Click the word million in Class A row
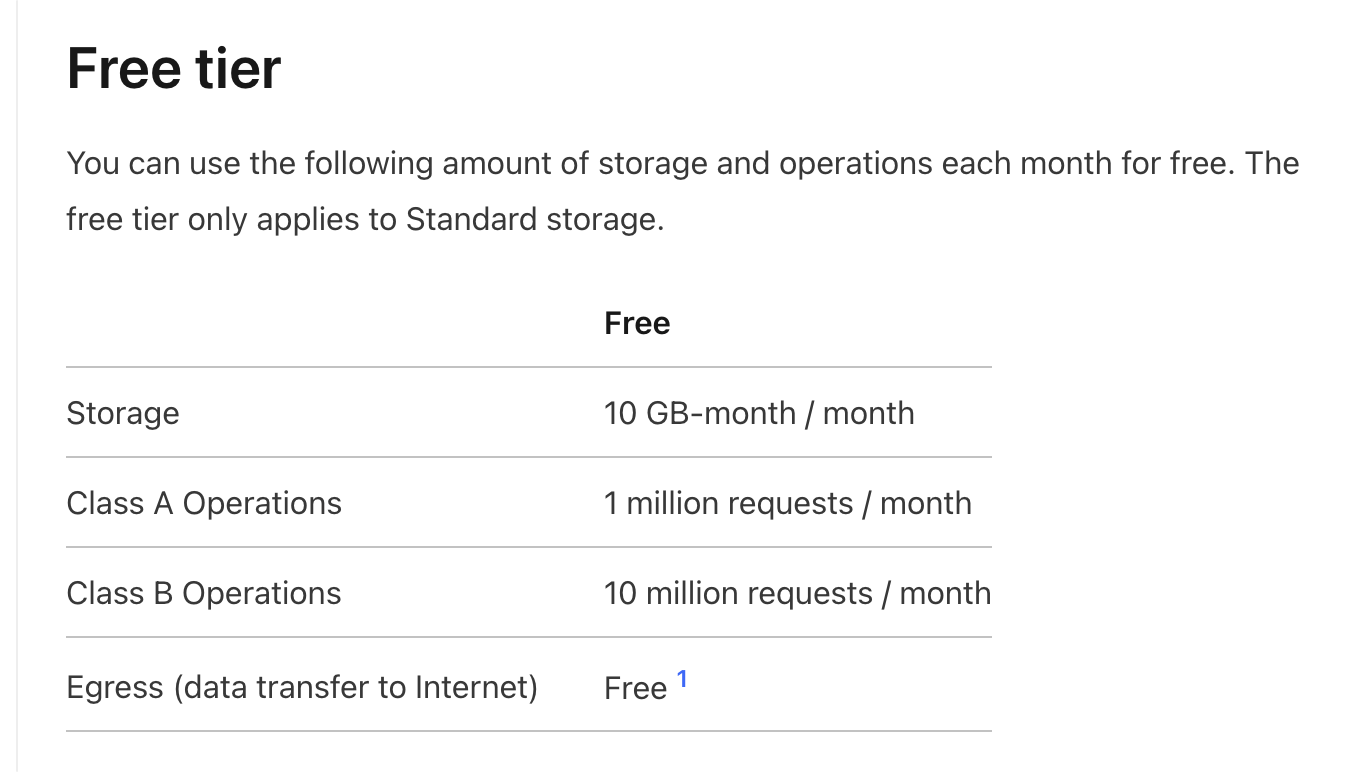This screenshot has width=1370, height=772. coord(674,503)
